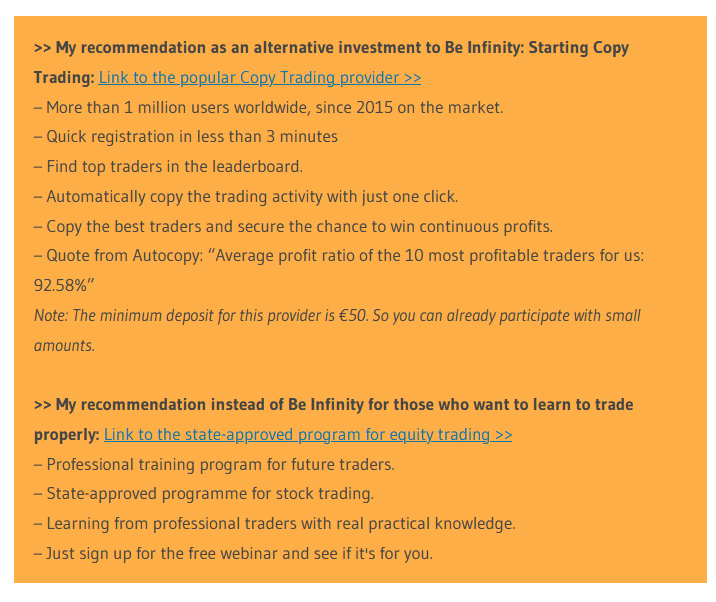The width and height of the screenshot is (716, 602).
Task: Click the "Professional training program for future traders" line
Action: 214,465
